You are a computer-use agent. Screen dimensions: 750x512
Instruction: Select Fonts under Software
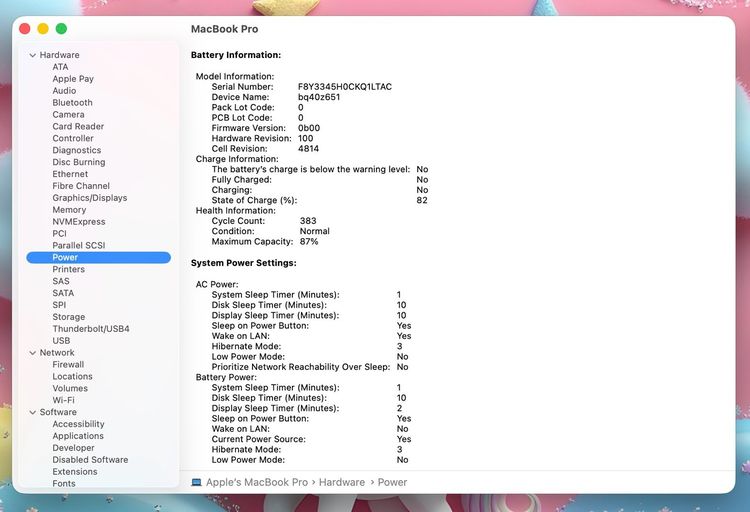[x=64, y=483]
